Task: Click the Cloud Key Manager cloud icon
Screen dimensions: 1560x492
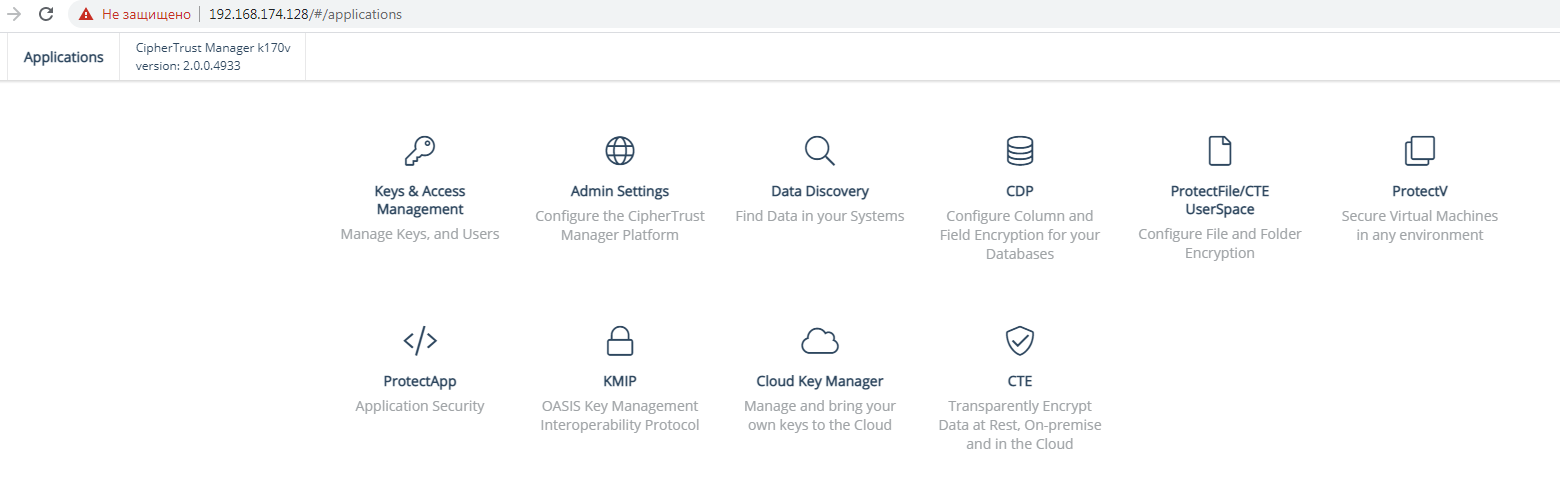Action: point(820,341)
